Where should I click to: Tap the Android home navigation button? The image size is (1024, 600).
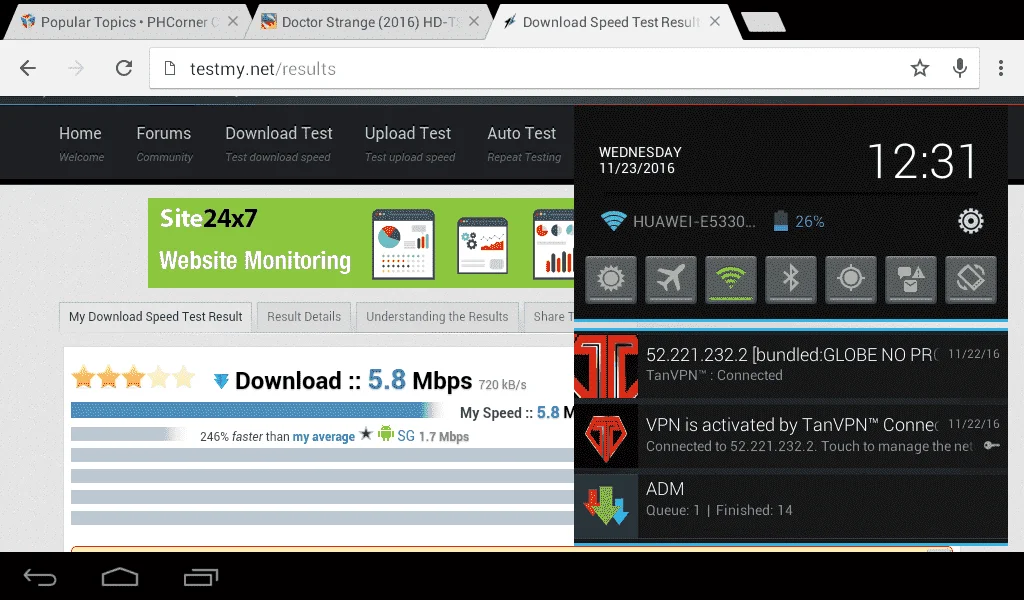120,577
